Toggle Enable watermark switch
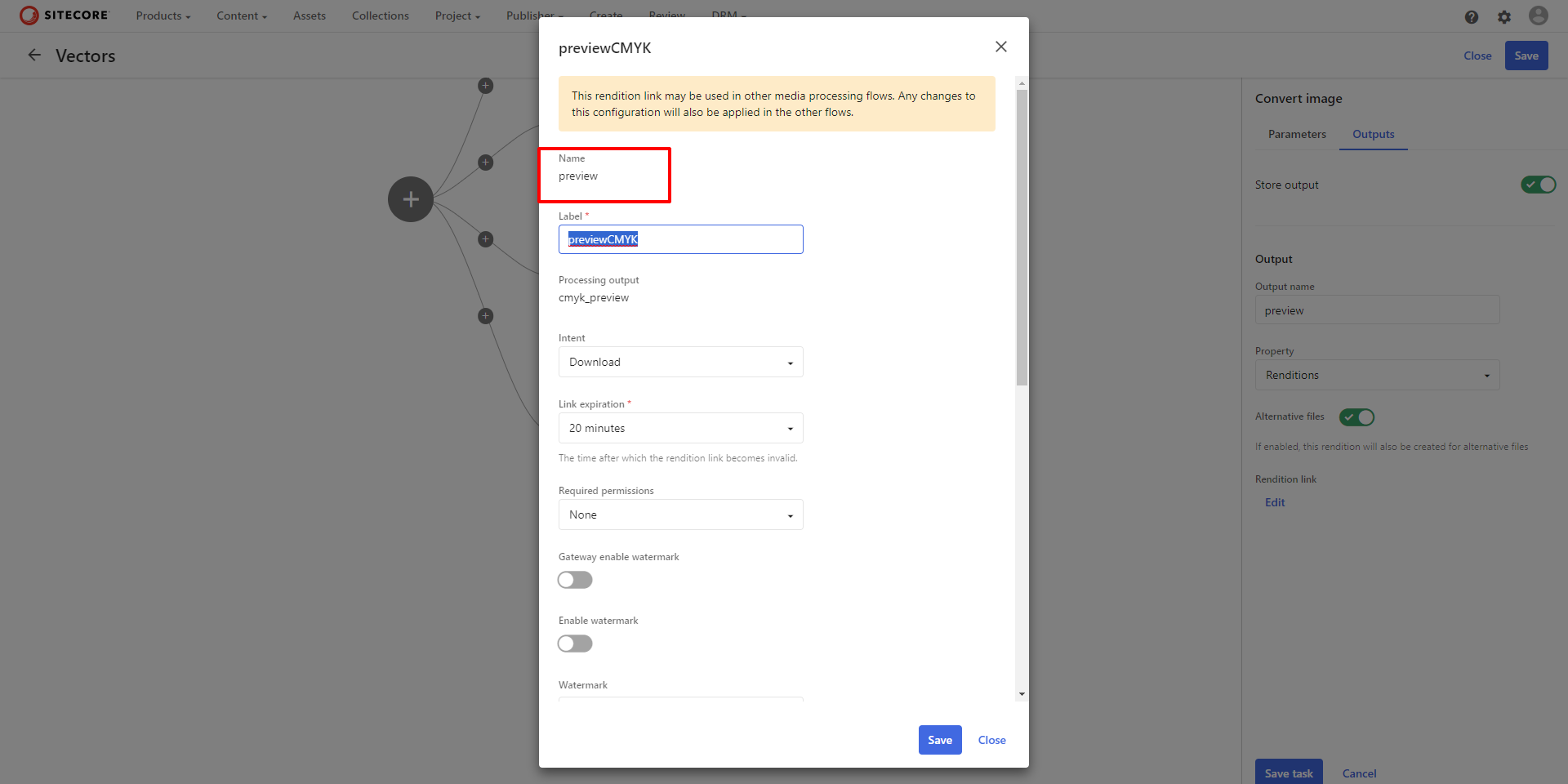 (x=575, y=644)
